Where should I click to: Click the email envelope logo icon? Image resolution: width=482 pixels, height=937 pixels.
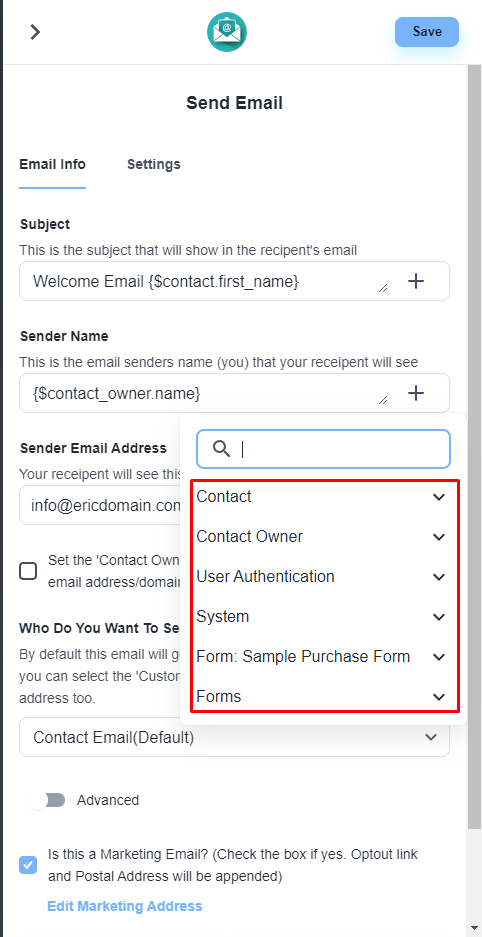(x=227, y=32)
